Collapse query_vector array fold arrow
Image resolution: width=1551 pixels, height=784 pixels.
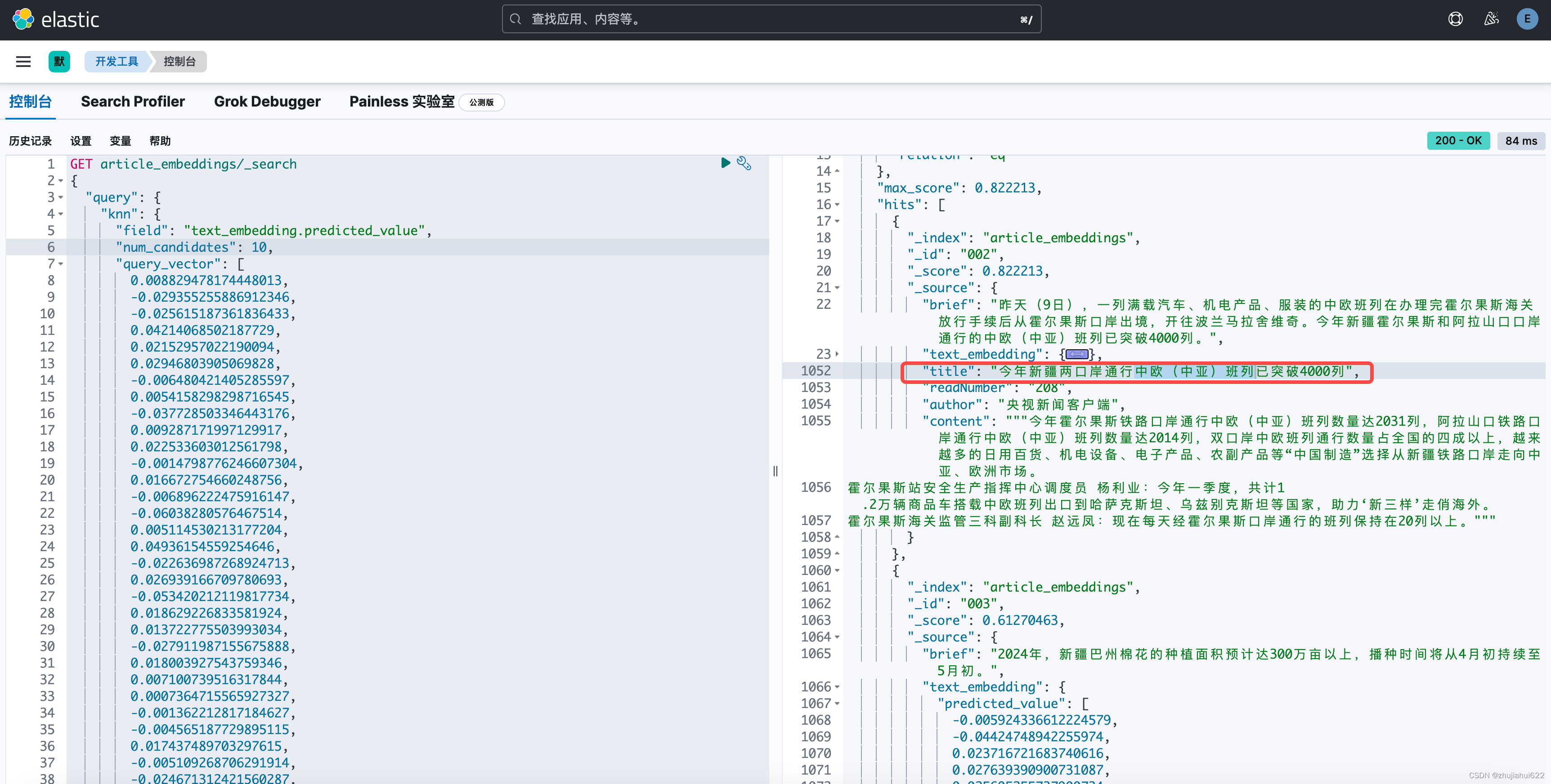pyautogui.click(x=61, y=264)
